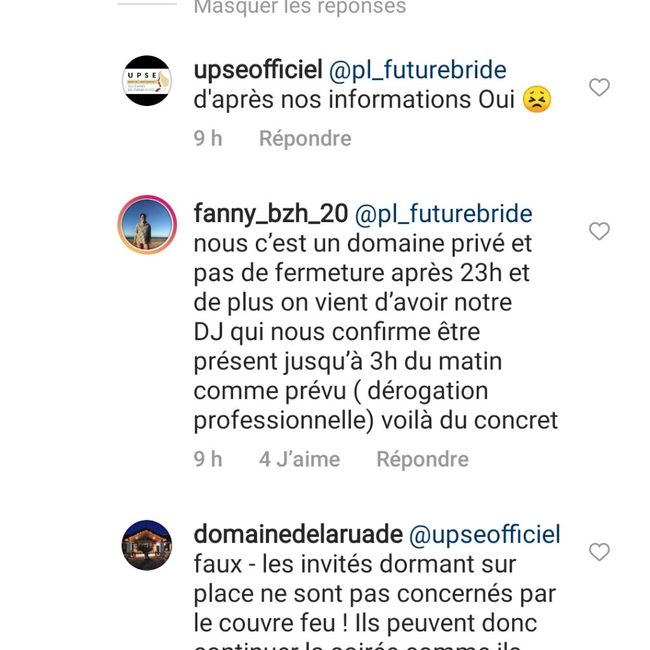Open the fanny_bzh_20 username link
This screenshot has height=650, width=650.
tap(271, 213)
